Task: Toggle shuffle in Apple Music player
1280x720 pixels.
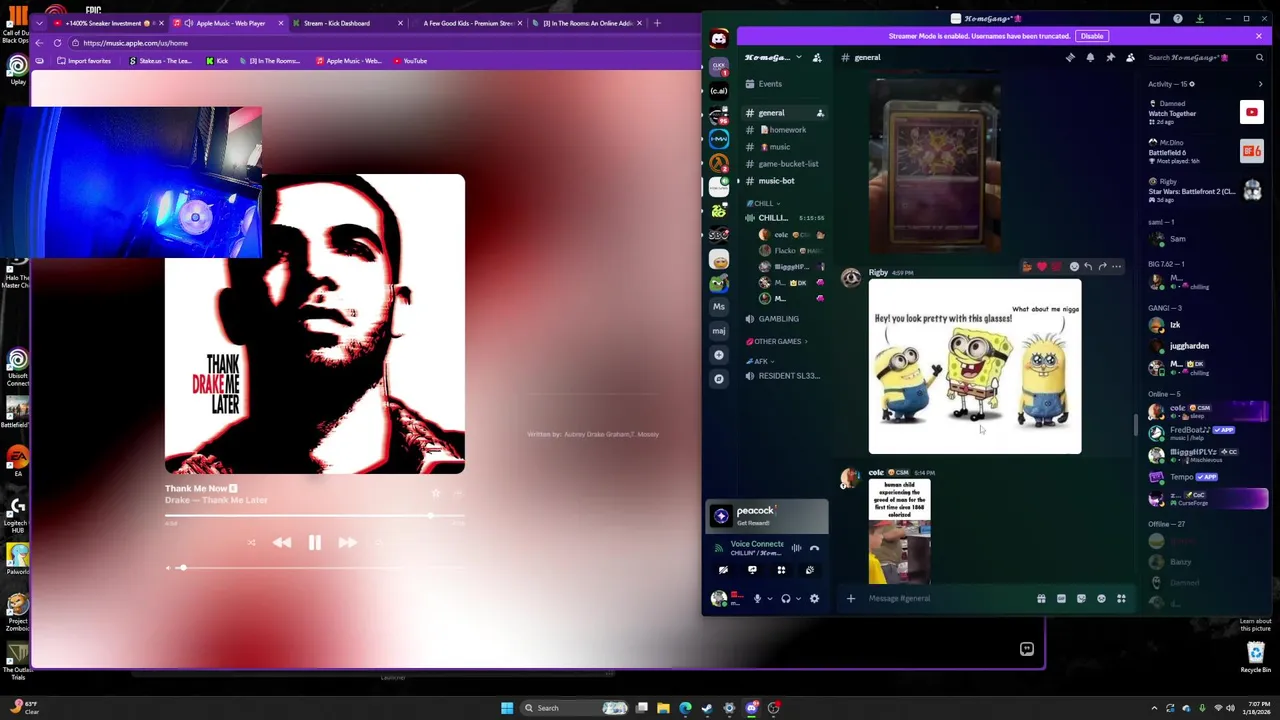Action: pyautogui.click(x=251, y=543)
